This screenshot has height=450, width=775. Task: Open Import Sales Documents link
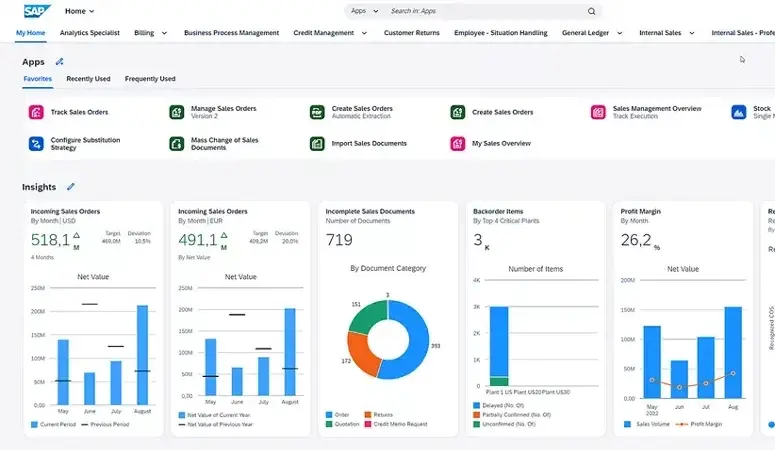(369, 143)
